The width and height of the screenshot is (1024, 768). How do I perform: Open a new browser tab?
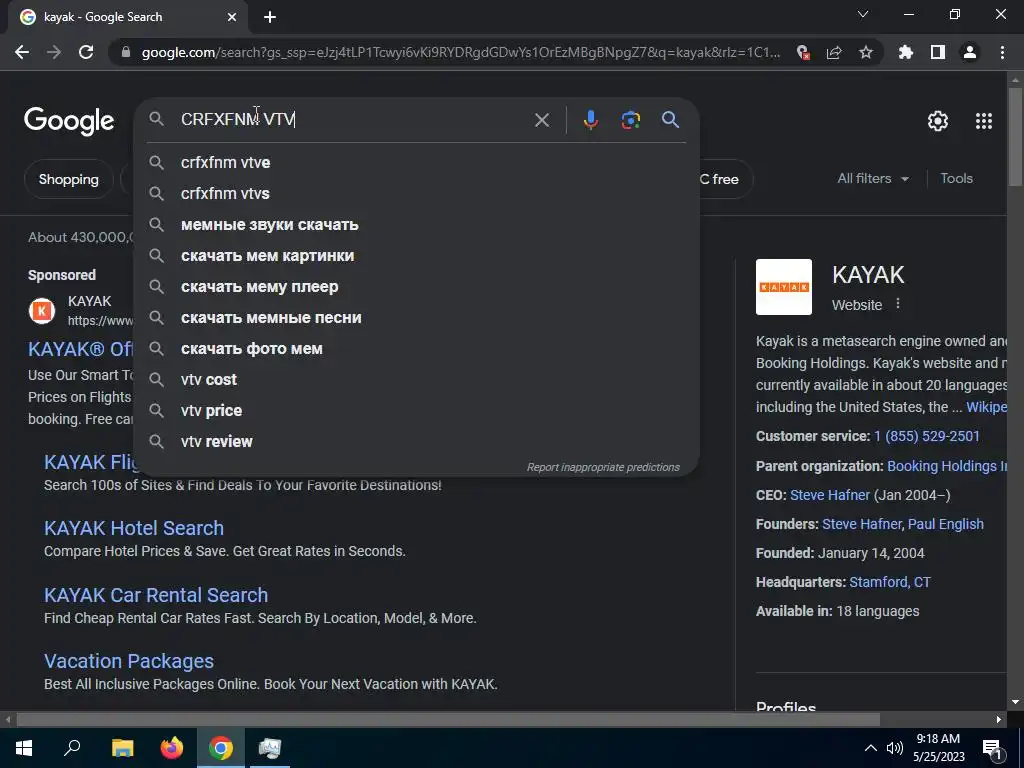click(270, 17)
